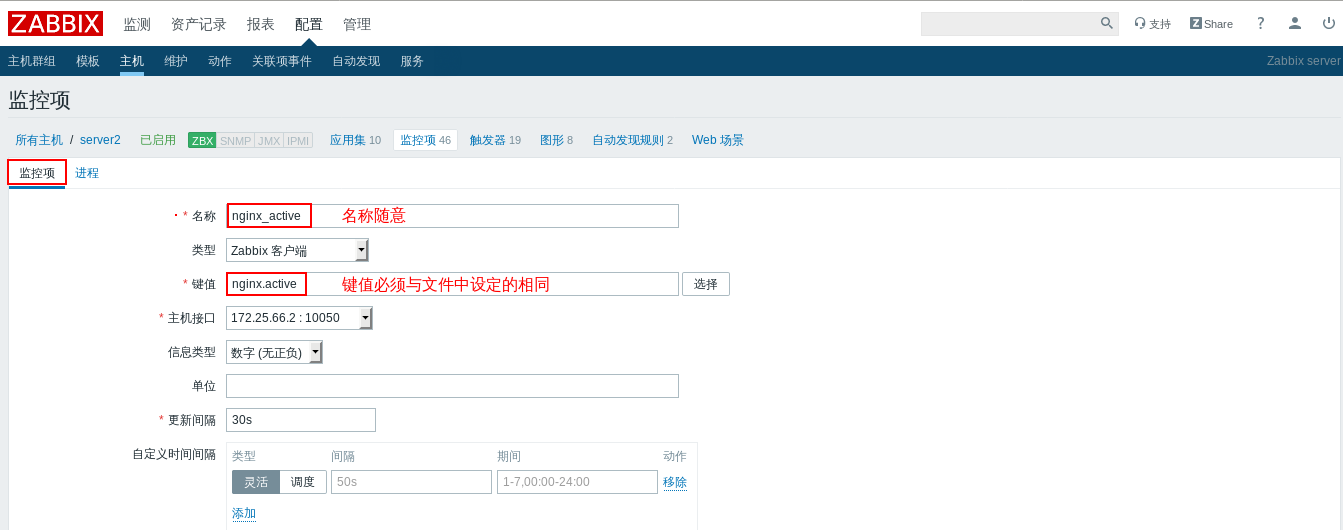Click the IPMI availability badge

(x=298, y=141)
